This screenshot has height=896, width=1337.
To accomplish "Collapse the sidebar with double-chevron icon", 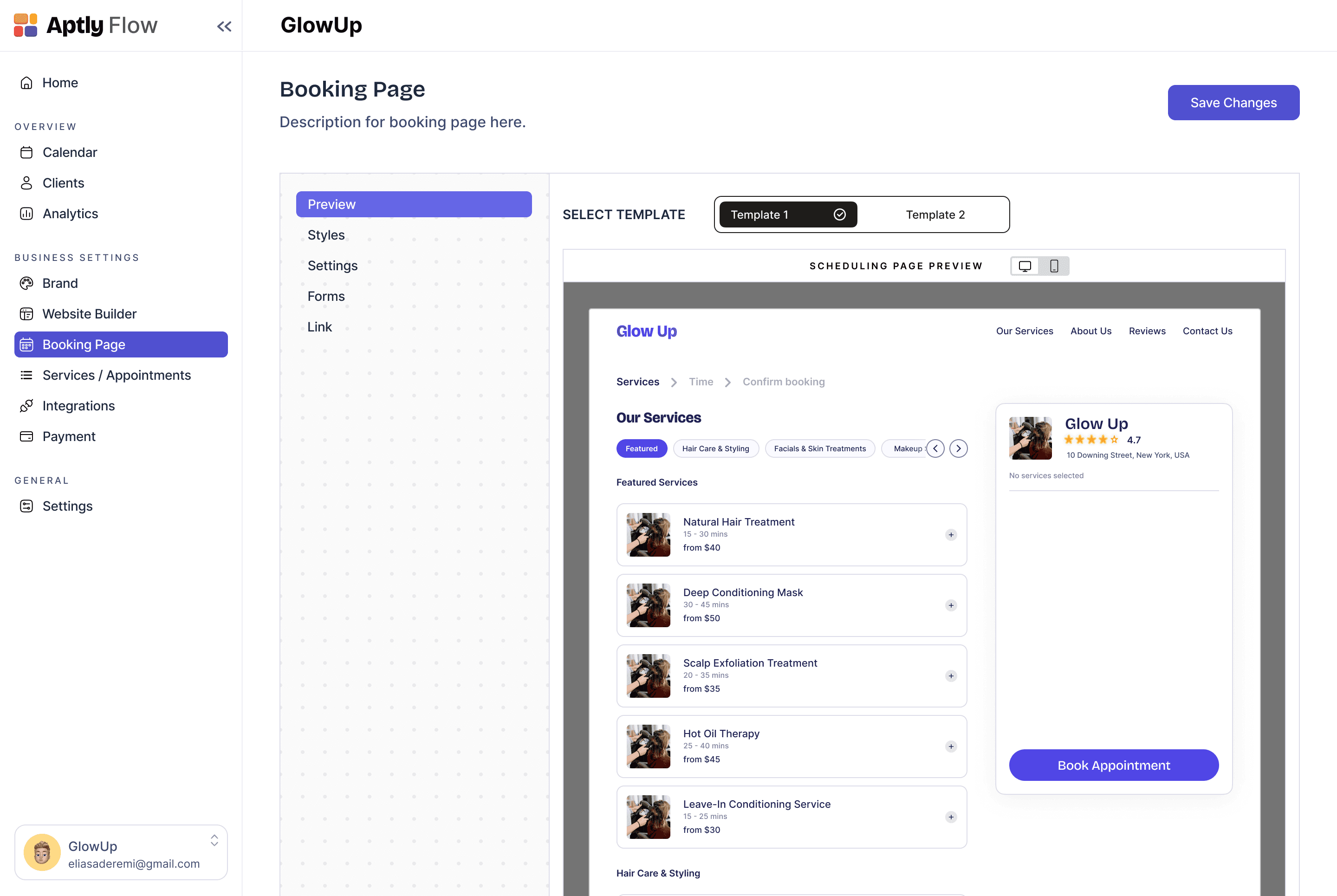I will [224, 26].
